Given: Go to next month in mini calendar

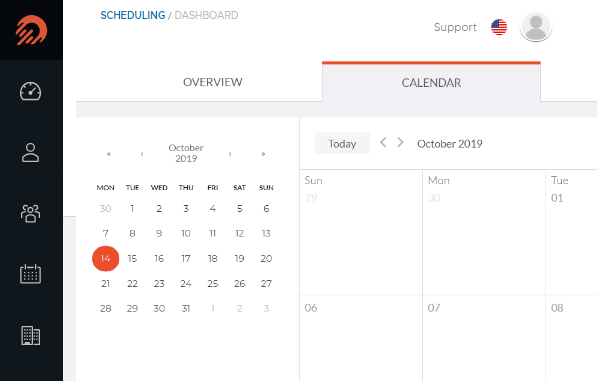Looking at the screenshot, I should (x=230, y=154).
